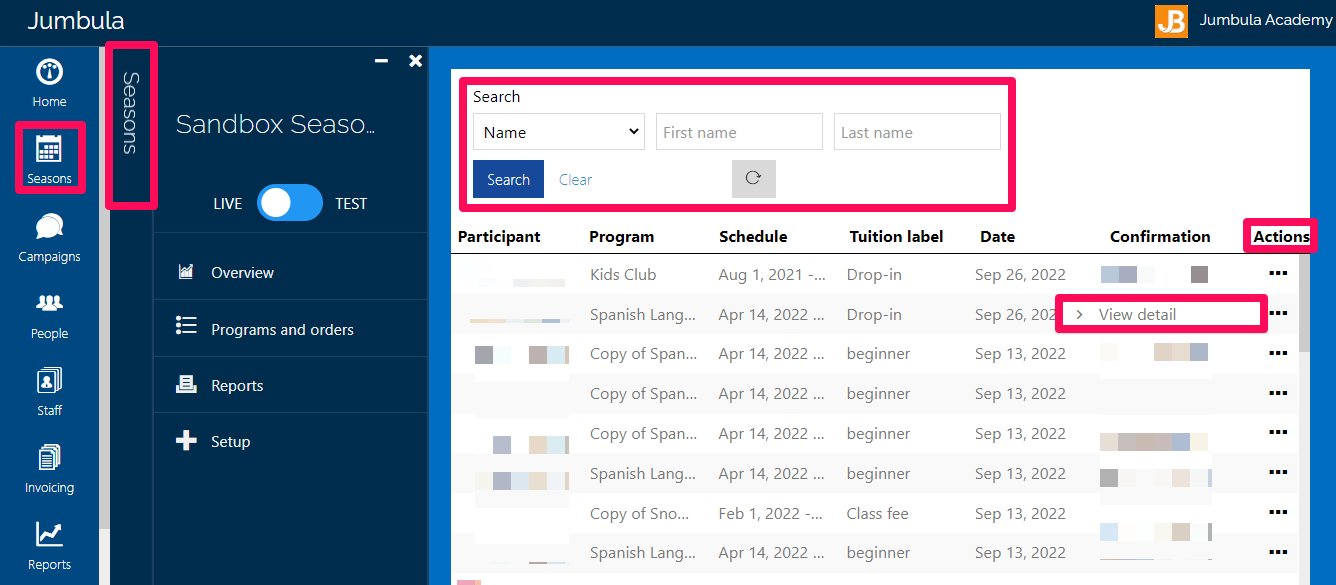Screen dimensions: 1336x585
Task: Click the Class fee tuition cell
Action: 878,513
